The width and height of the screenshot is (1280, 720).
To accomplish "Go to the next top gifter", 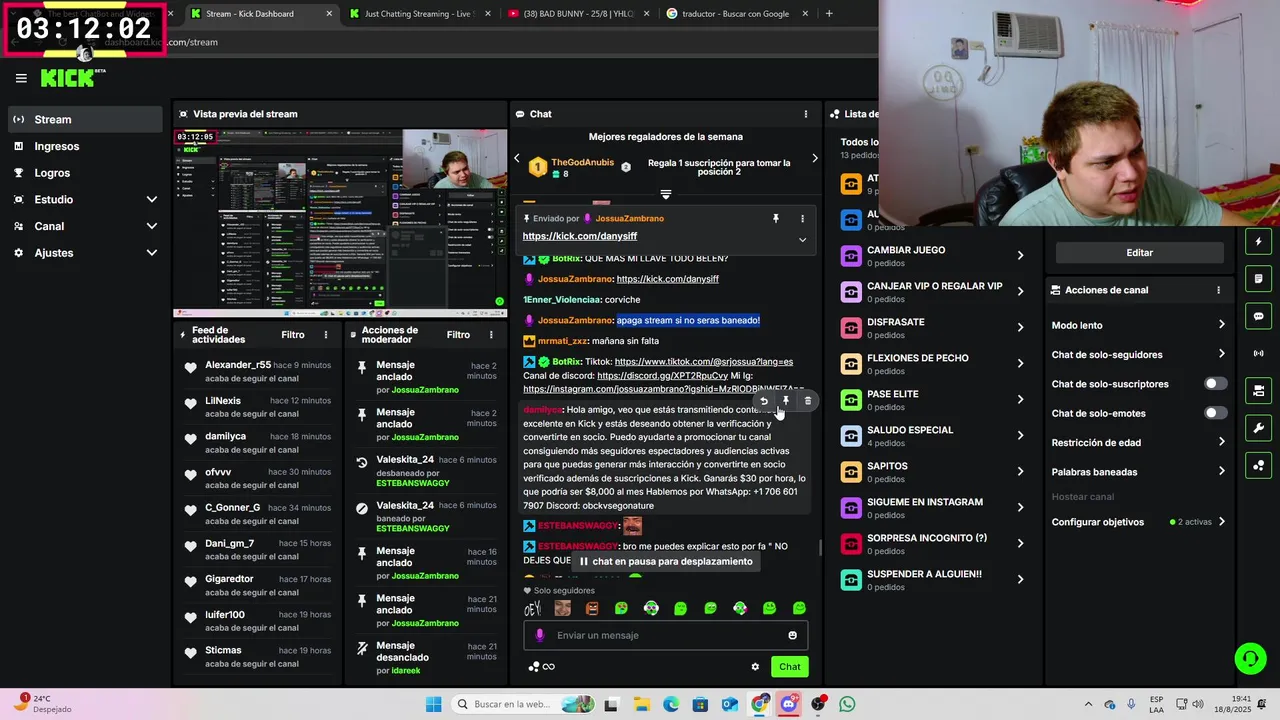I will coord(814,158).
